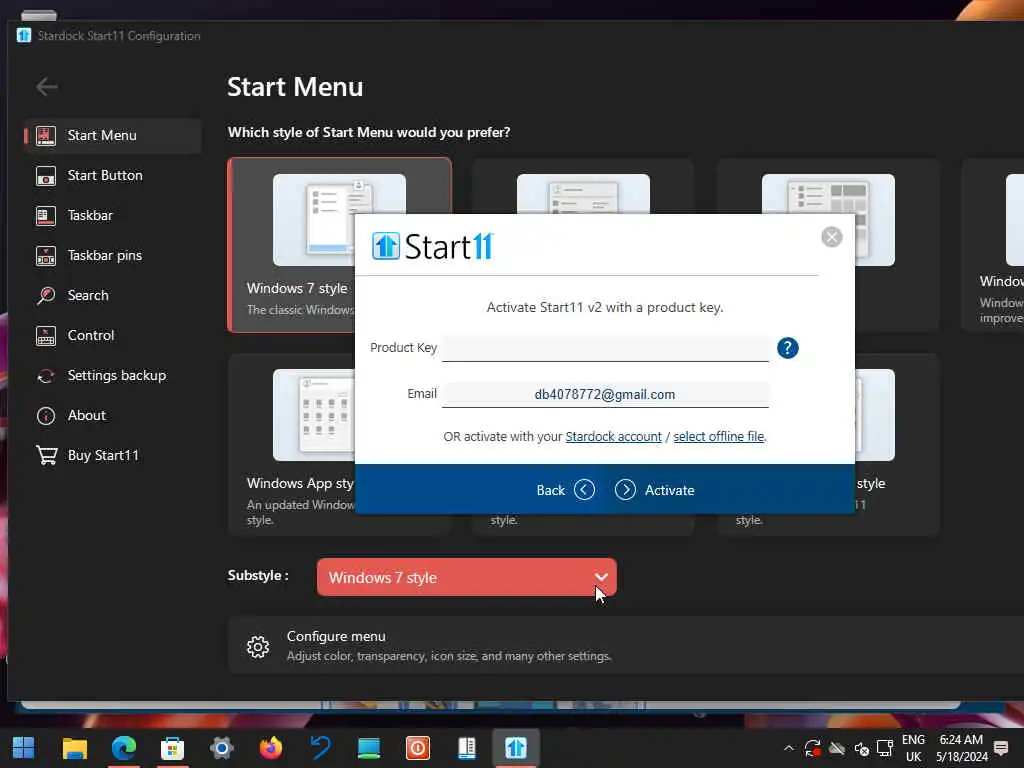Open File Explorer from the taskbar
The width and height of the screenshot is (1024, 768).
[74, 748]
